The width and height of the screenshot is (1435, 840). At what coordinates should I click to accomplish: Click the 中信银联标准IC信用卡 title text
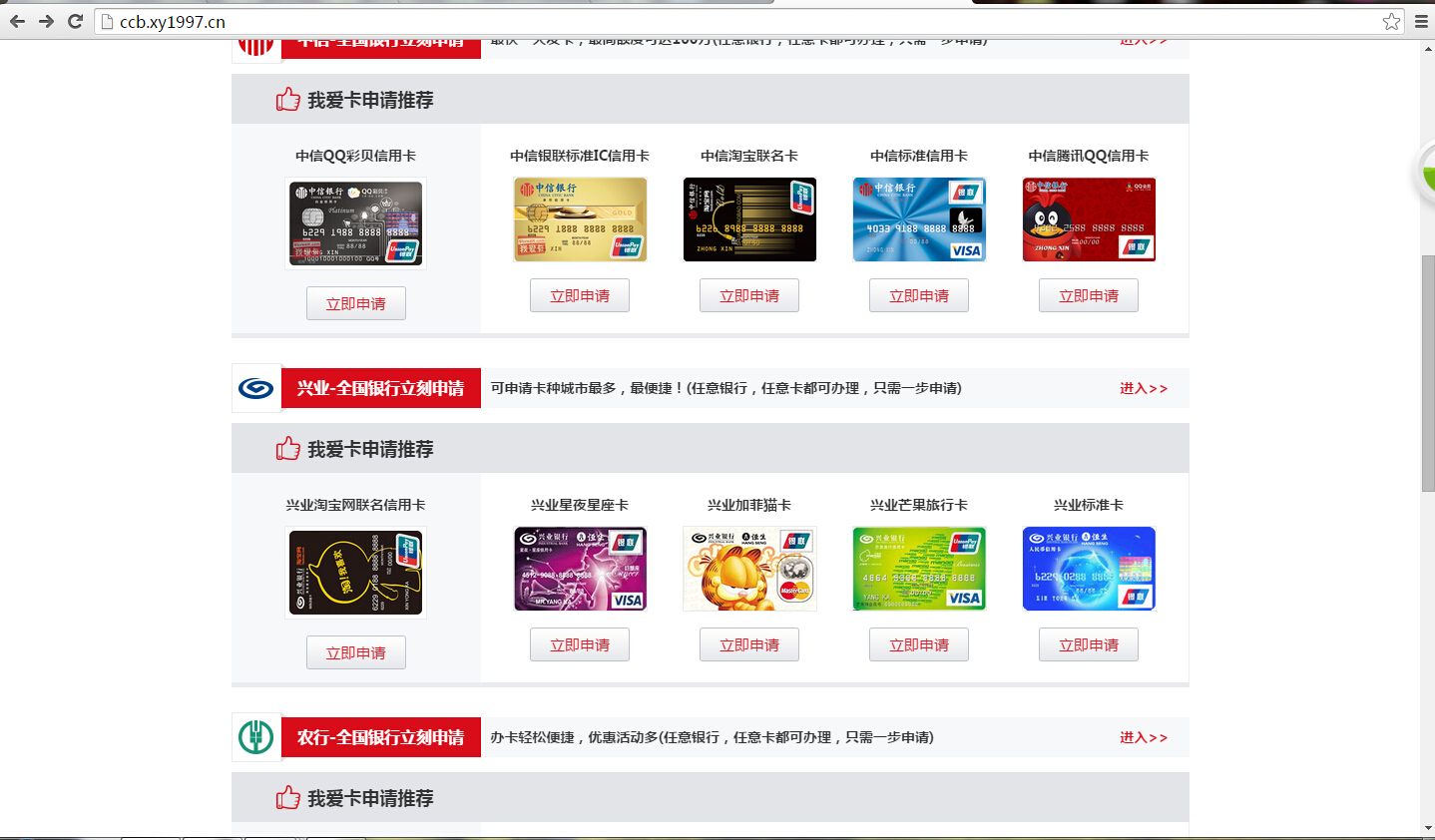[580, 156]
